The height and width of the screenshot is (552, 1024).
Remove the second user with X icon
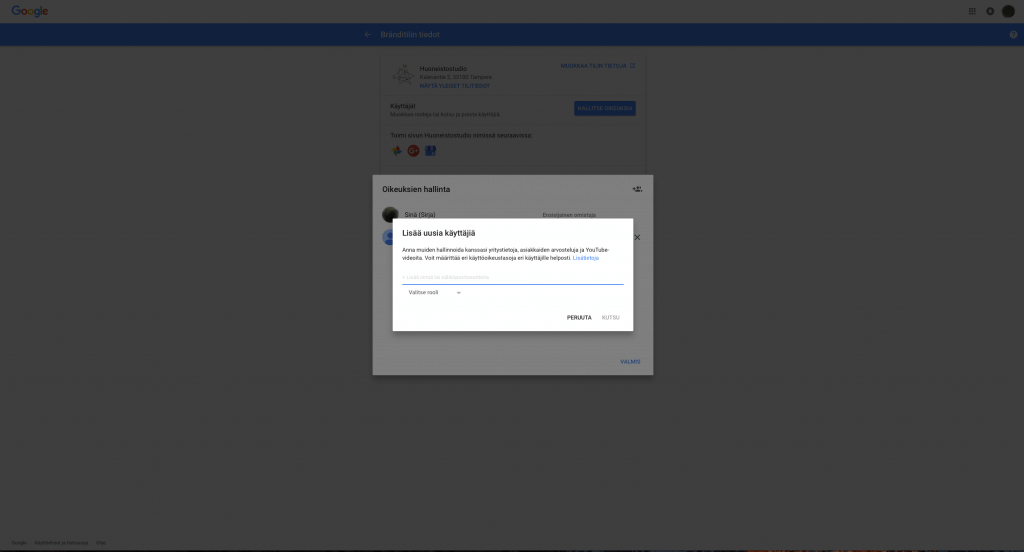(x=637, y=238)
